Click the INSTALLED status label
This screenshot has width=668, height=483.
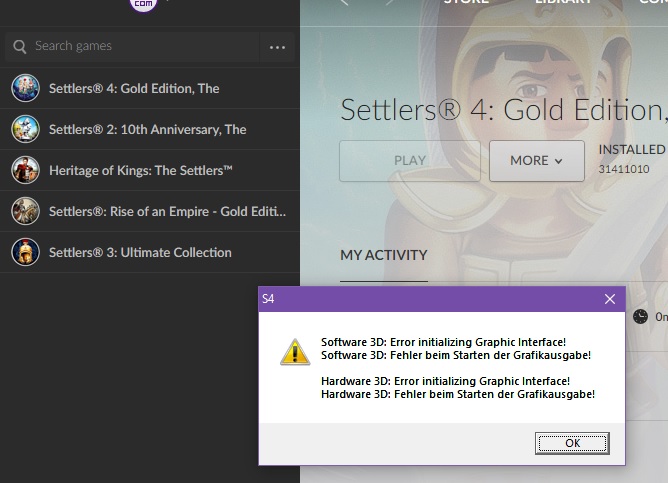(632, 150)
